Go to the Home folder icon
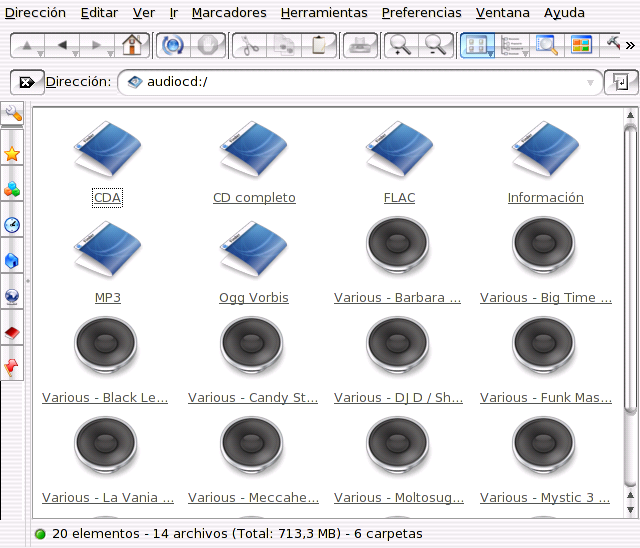The height and width of the screenshot is (548, 640). (132, 45)
